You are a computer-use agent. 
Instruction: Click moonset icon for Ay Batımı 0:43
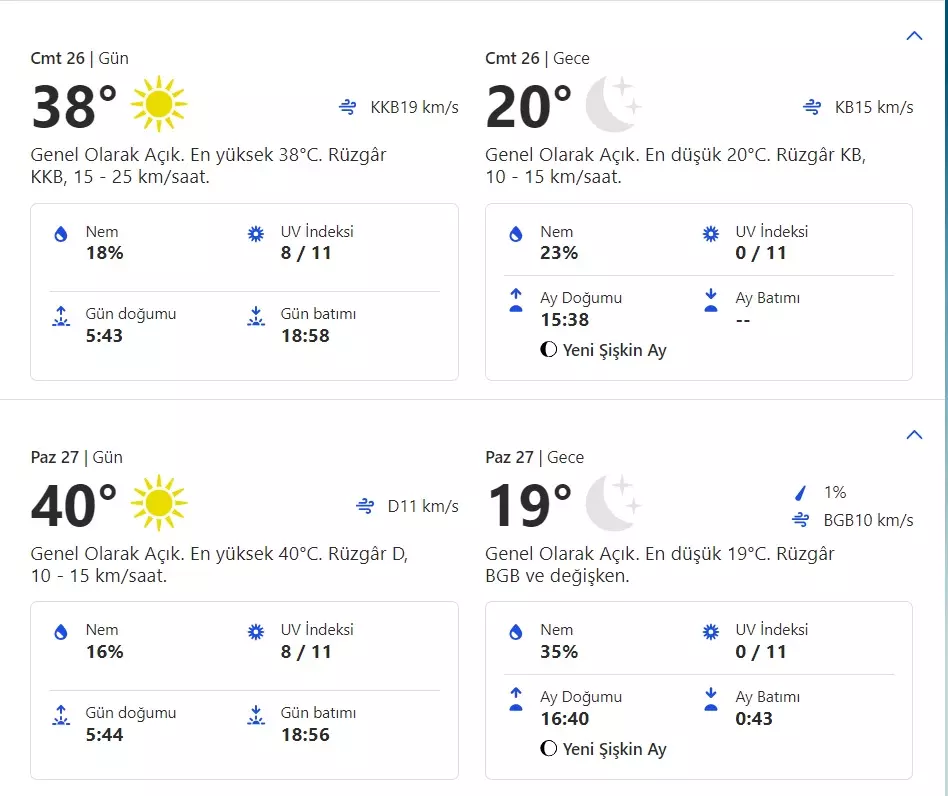[x=711, y=700]
